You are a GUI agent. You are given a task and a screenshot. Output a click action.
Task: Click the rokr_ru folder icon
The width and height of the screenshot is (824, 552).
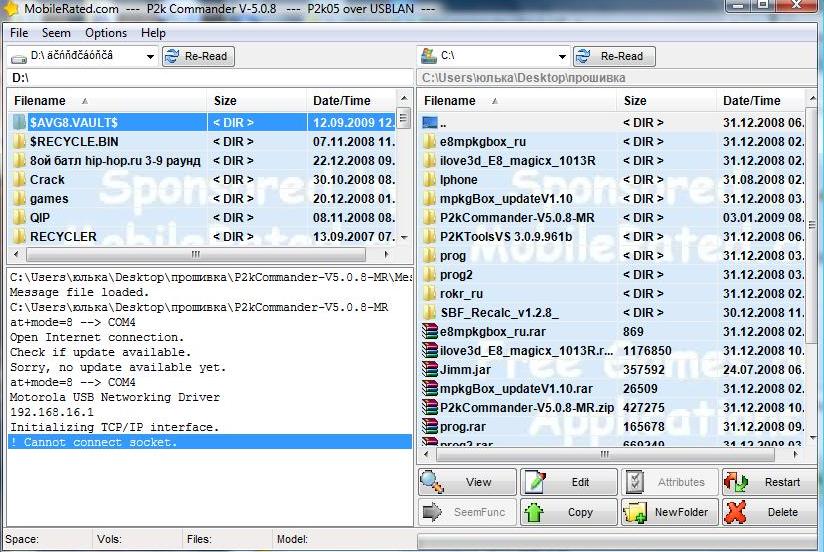(x=430, y=293)
